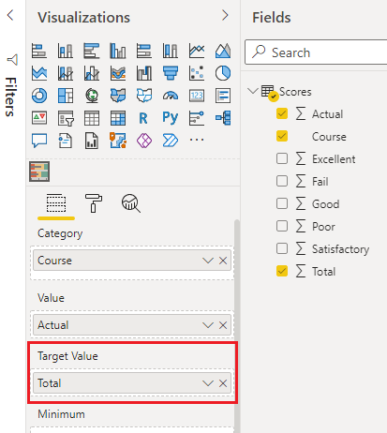Open get more visuals ellipsis

197,140
